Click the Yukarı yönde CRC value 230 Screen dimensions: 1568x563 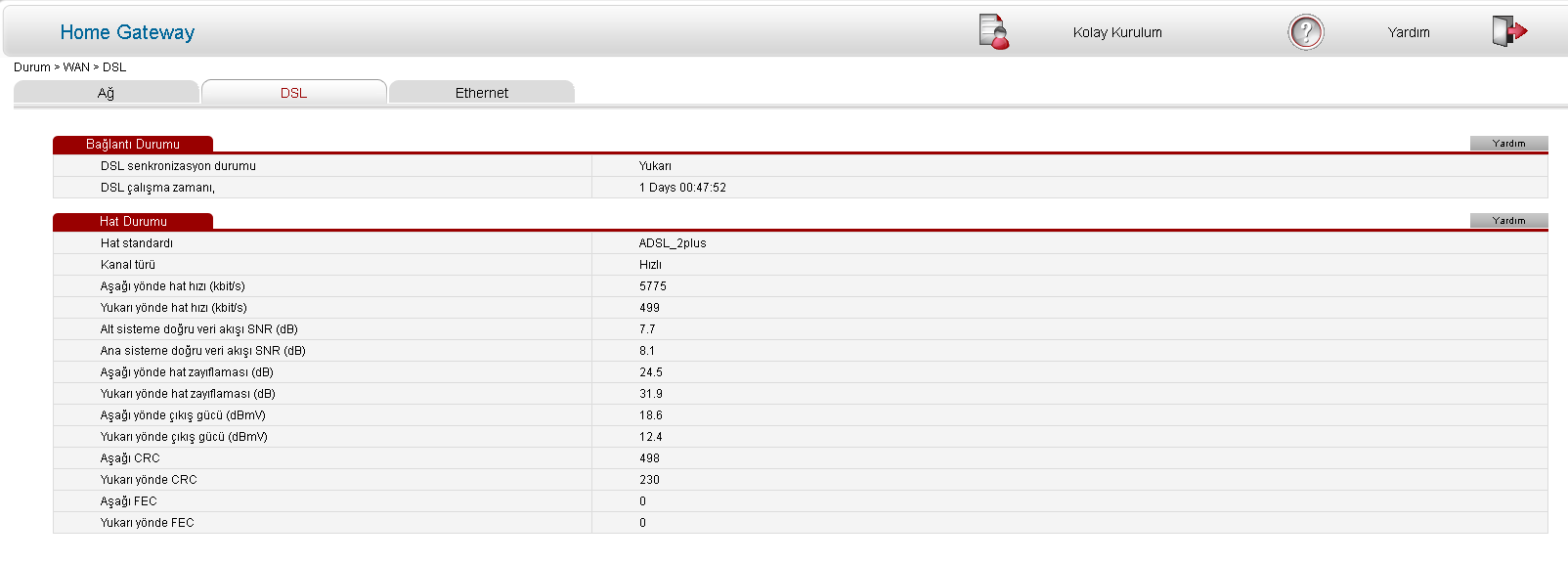(x=649, y=480)
